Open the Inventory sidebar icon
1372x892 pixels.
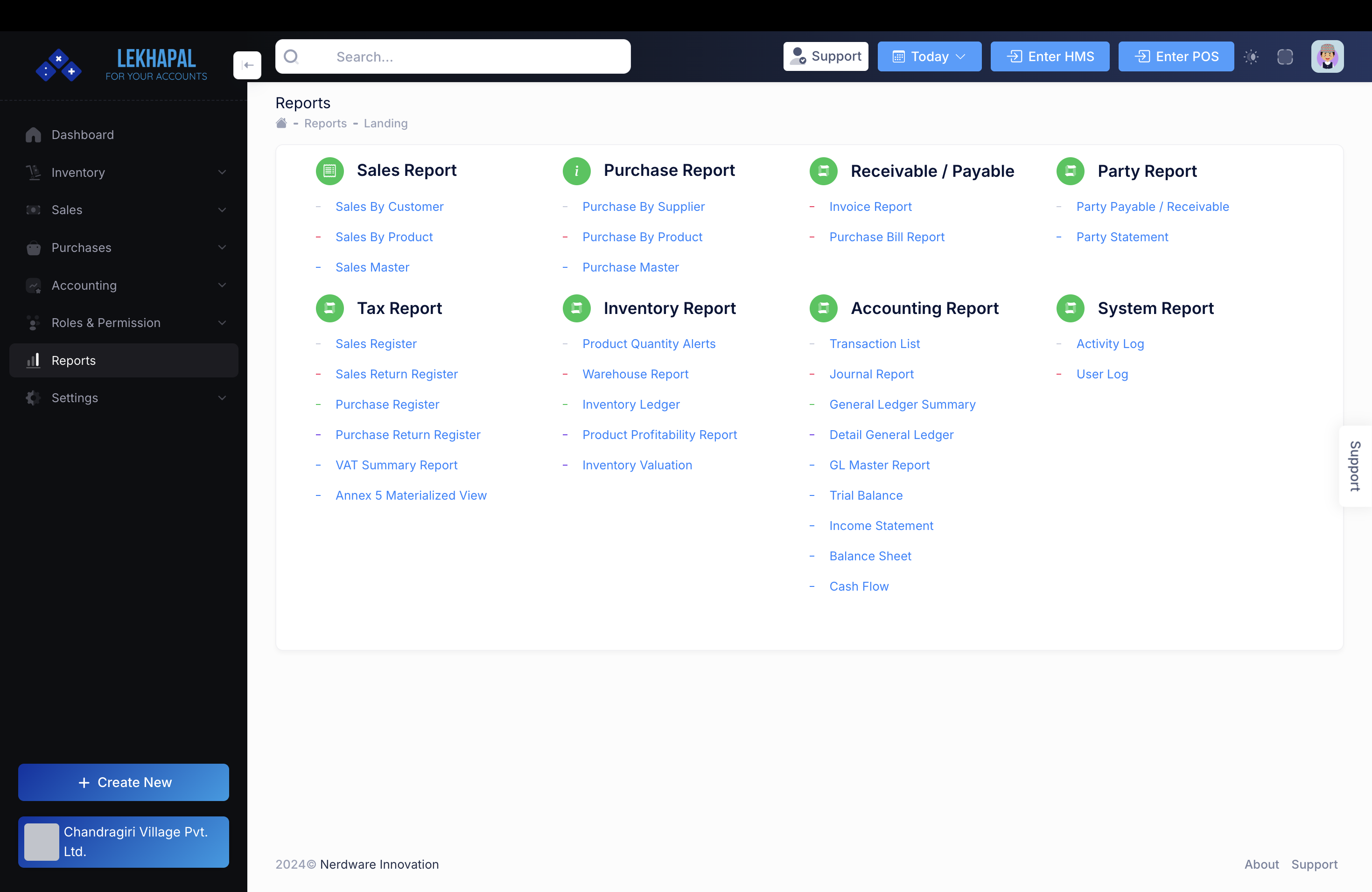[x=33, y=172]
